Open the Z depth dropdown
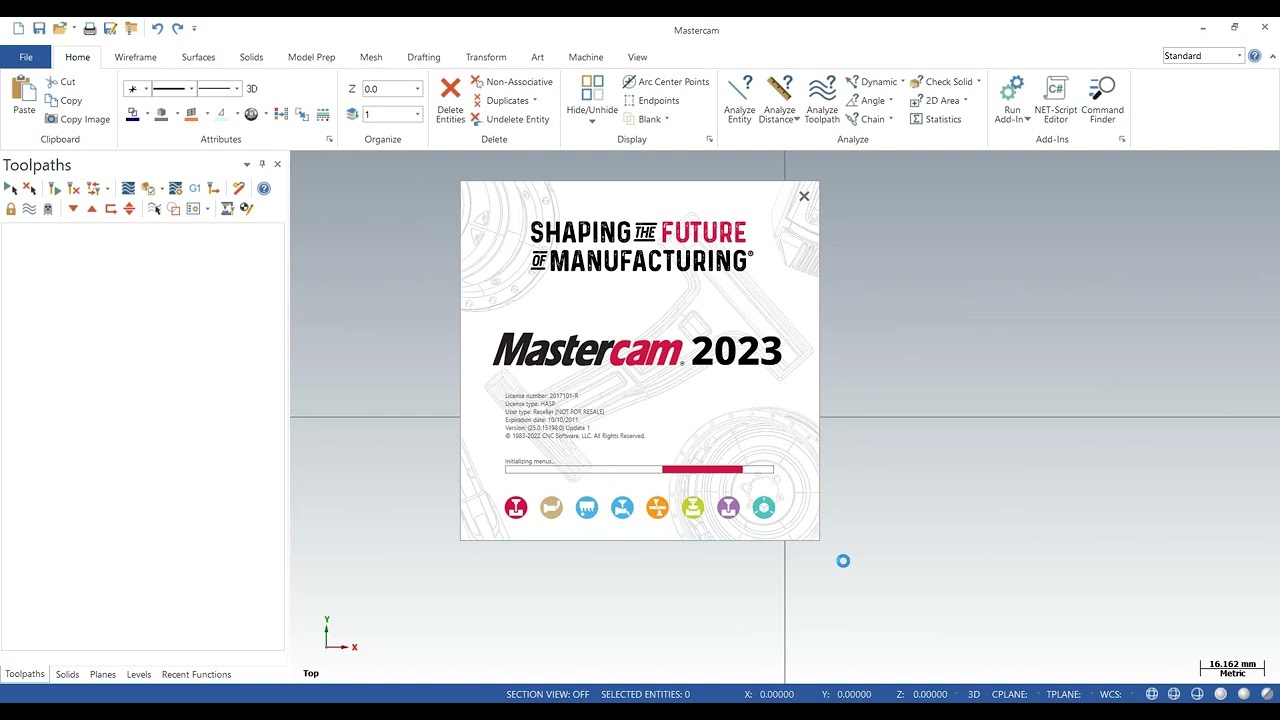Screen dimensions: 1280x720 tap(417, 89)
